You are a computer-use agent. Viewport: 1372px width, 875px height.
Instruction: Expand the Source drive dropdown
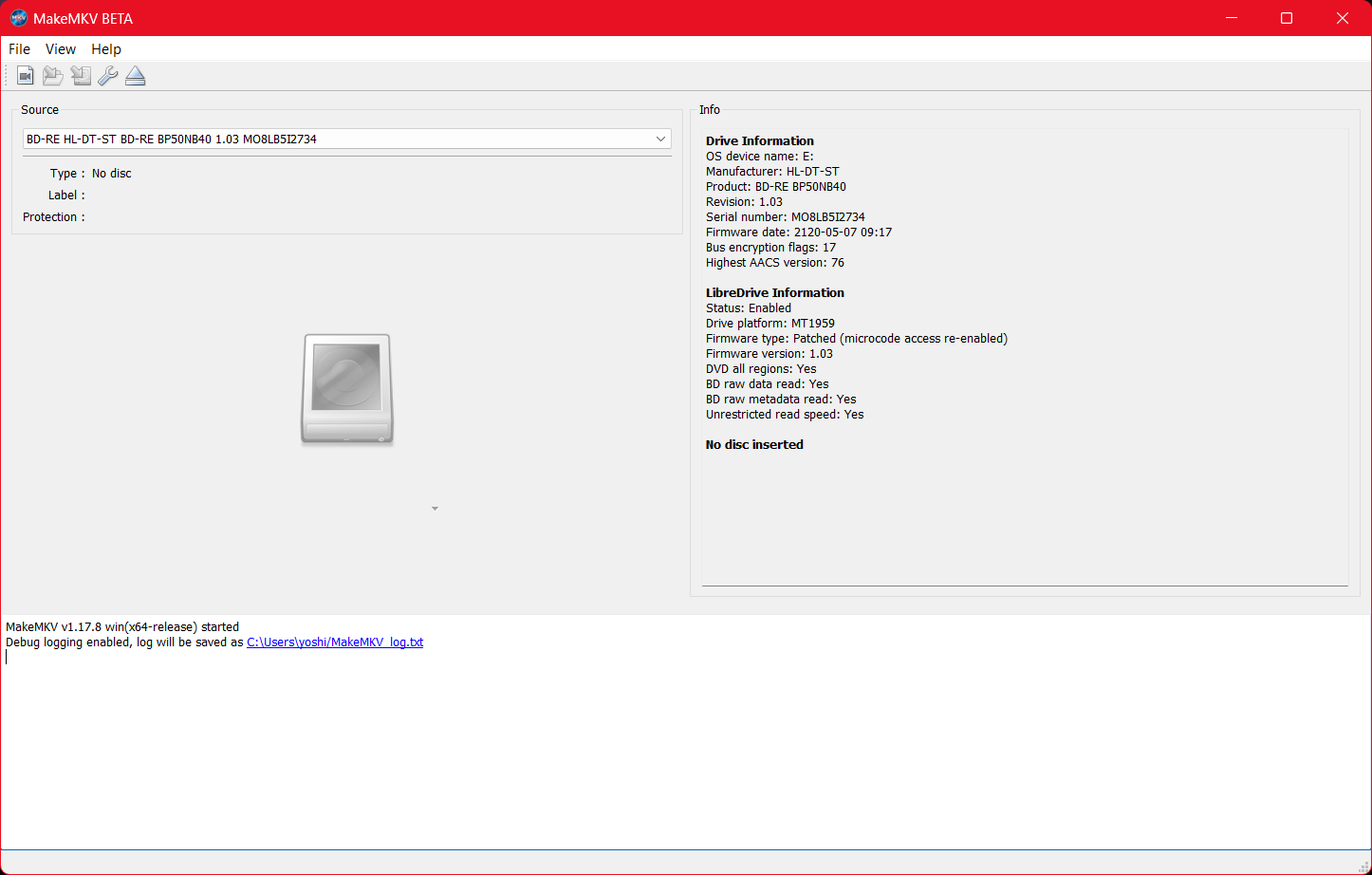point(660,139)
